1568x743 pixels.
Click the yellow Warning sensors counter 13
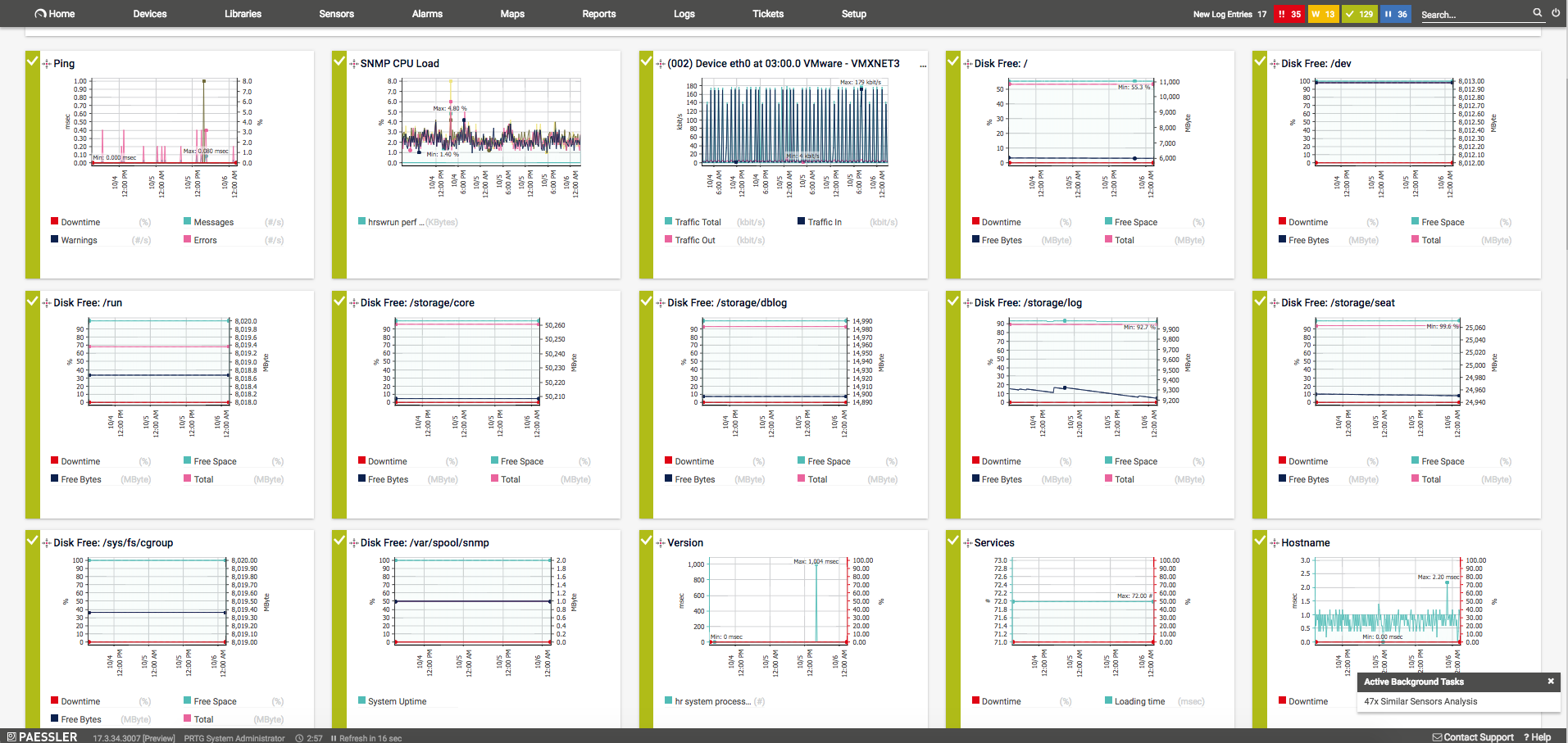pyautogui.click(x=1323, y=14)
